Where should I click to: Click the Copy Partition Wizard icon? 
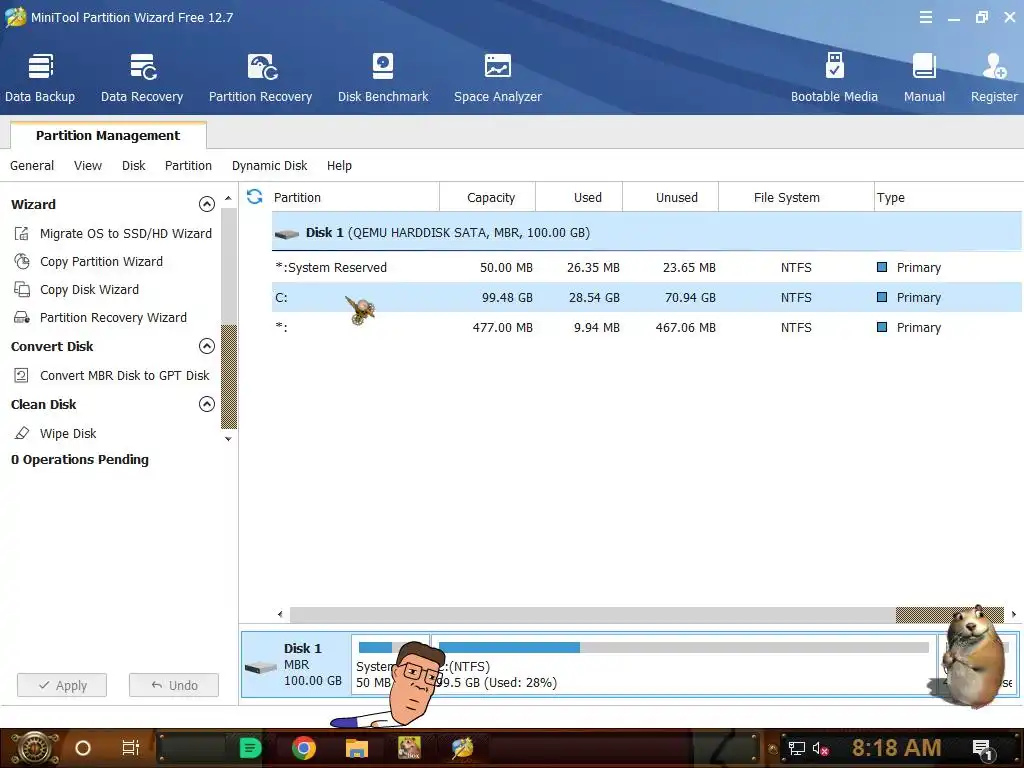coord(22,261)
